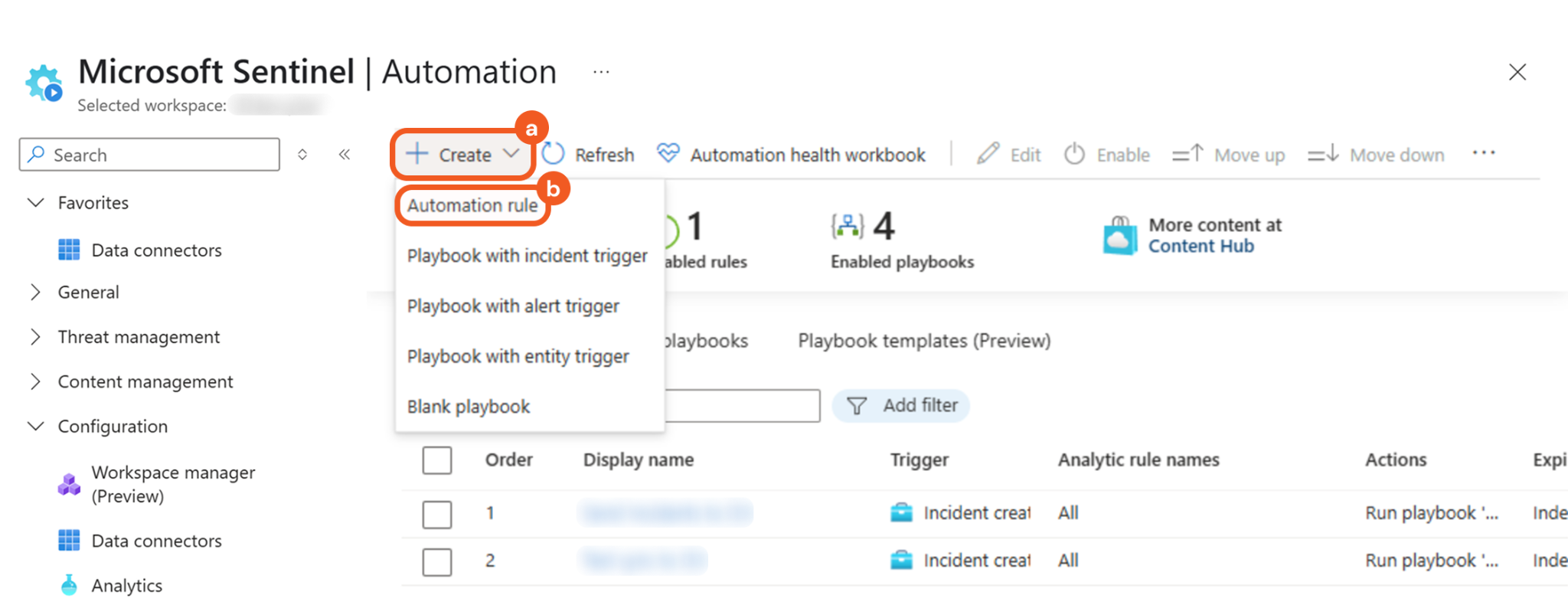Toggle the select-all checkbox in table header

[x=437, y=460]
